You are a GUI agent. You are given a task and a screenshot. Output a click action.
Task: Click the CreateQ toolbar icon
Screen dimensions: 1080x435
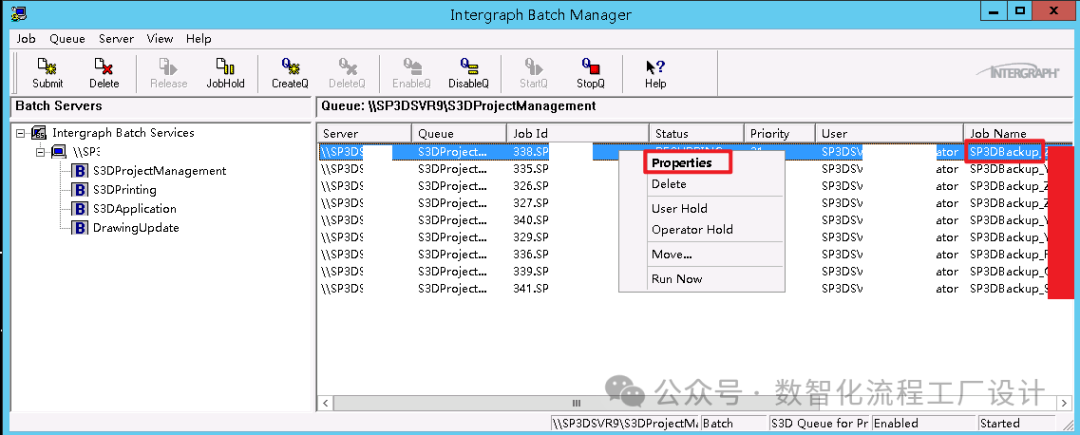tap(289, 67)
